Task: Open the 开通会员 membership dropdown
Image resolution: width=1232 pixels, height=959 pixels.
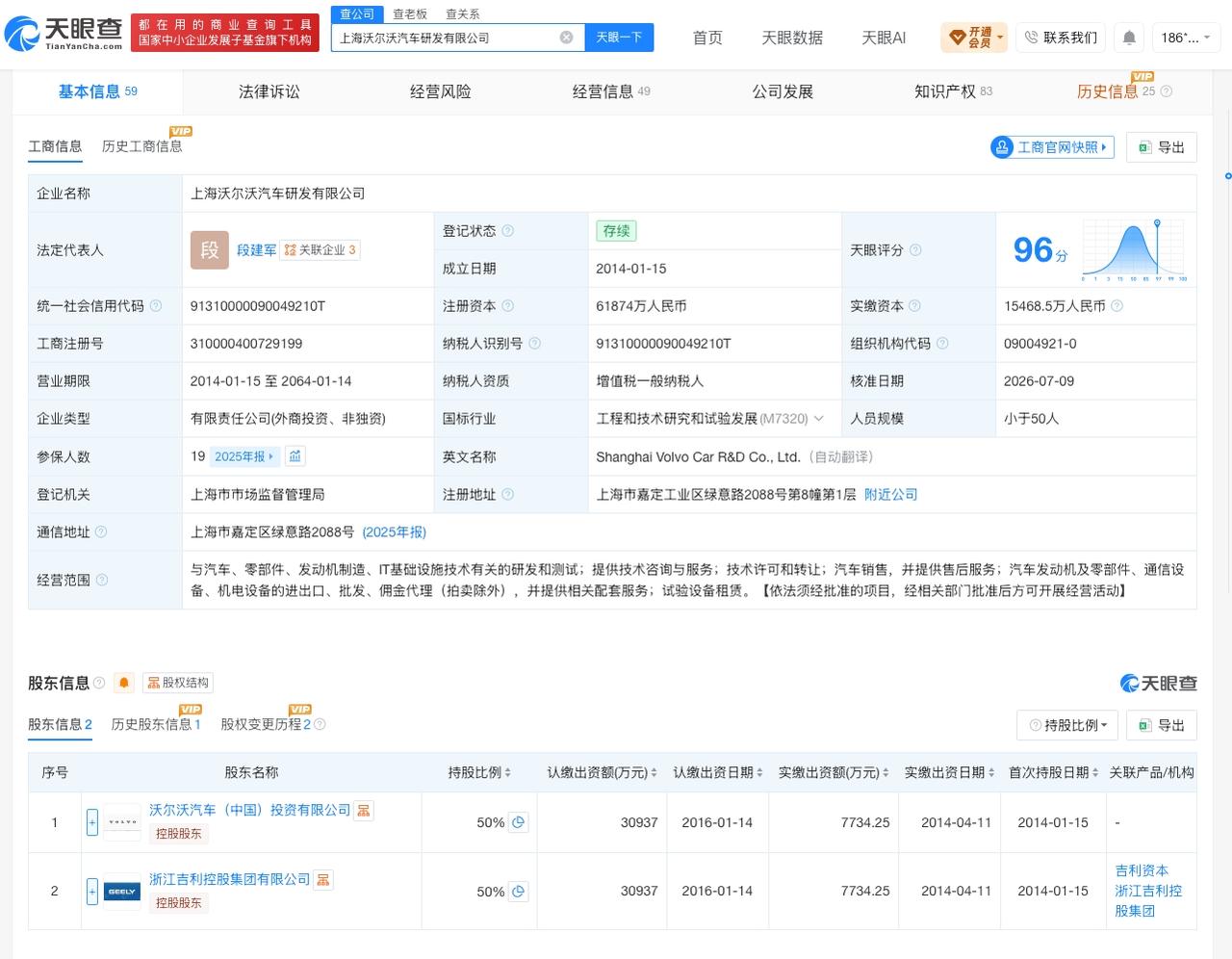Action: coord(974,38)
